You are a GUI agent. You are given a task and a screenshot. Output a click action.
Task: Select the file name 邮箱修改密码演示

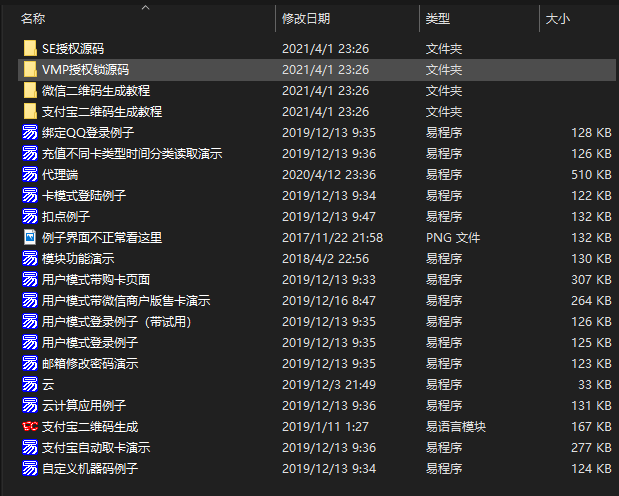(x=90, y=363)
